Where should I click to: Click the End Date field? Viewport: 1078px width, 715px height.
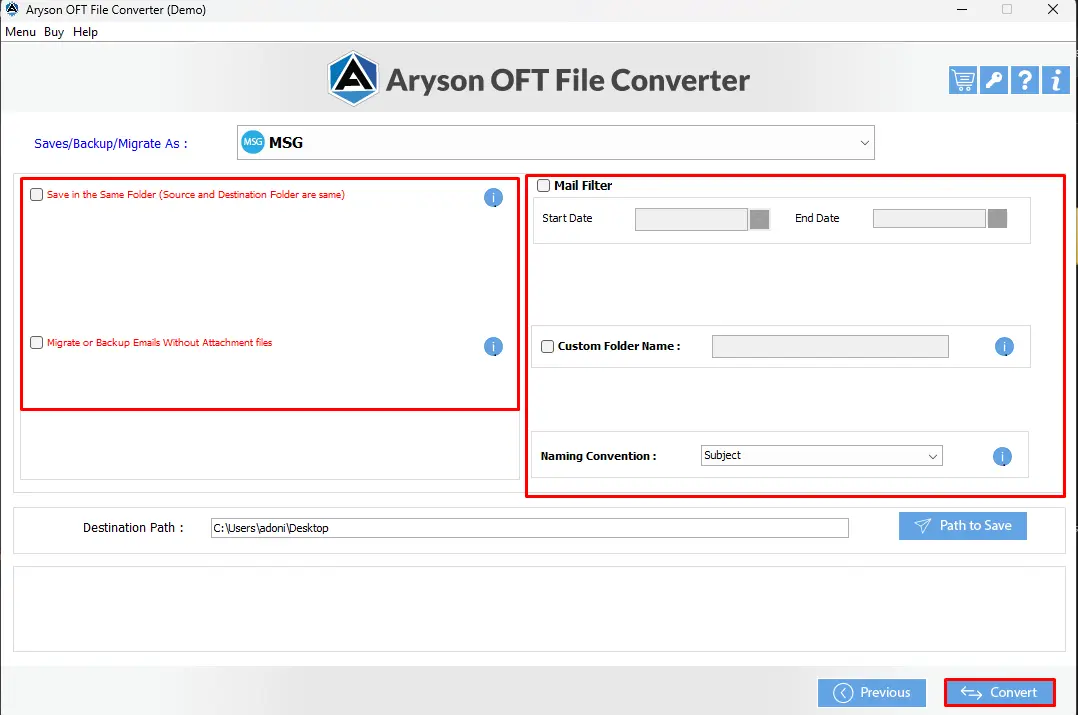tap(929, 219)
